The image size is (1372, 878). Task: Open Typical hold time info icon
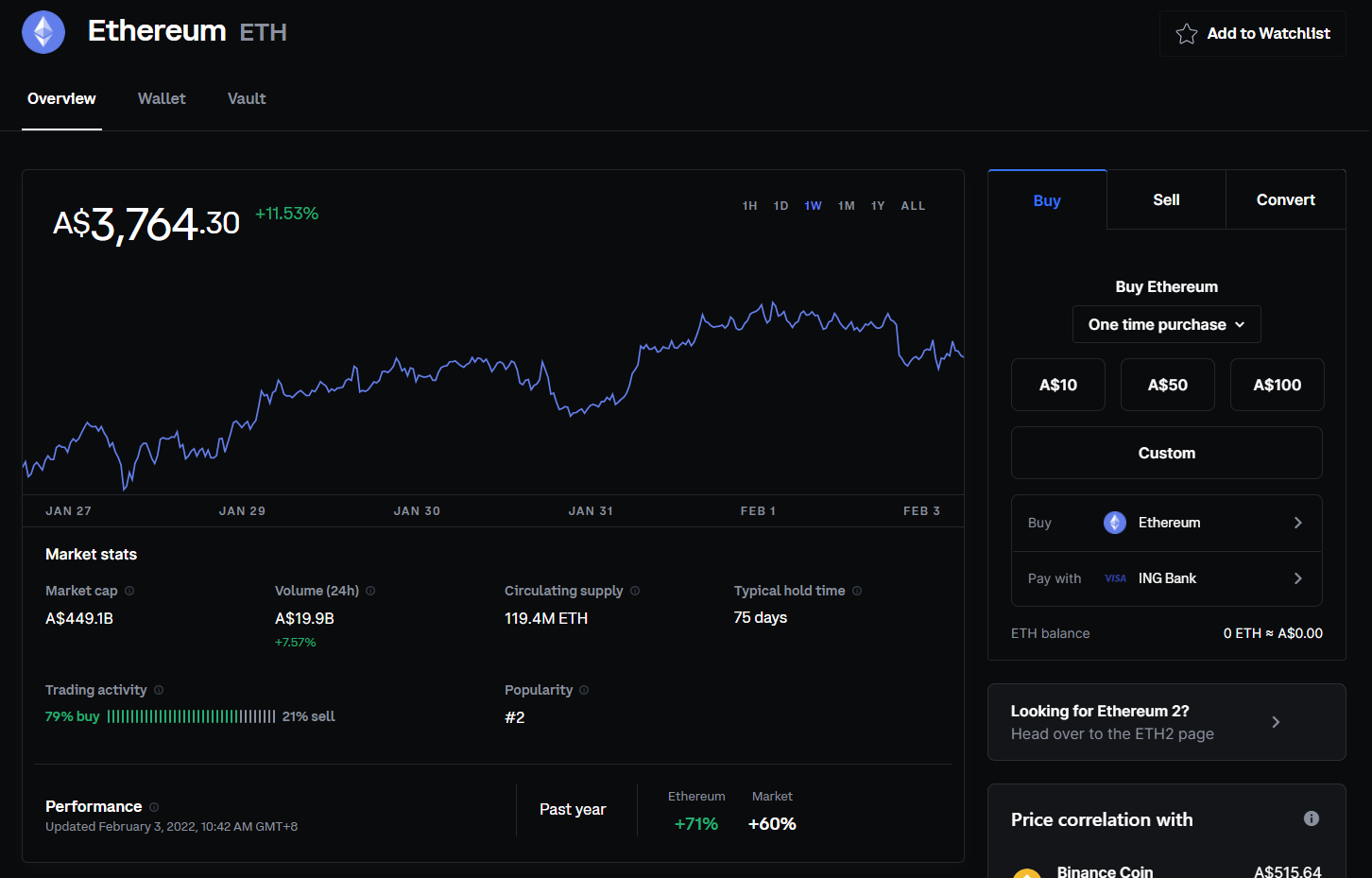coord(857,591)
